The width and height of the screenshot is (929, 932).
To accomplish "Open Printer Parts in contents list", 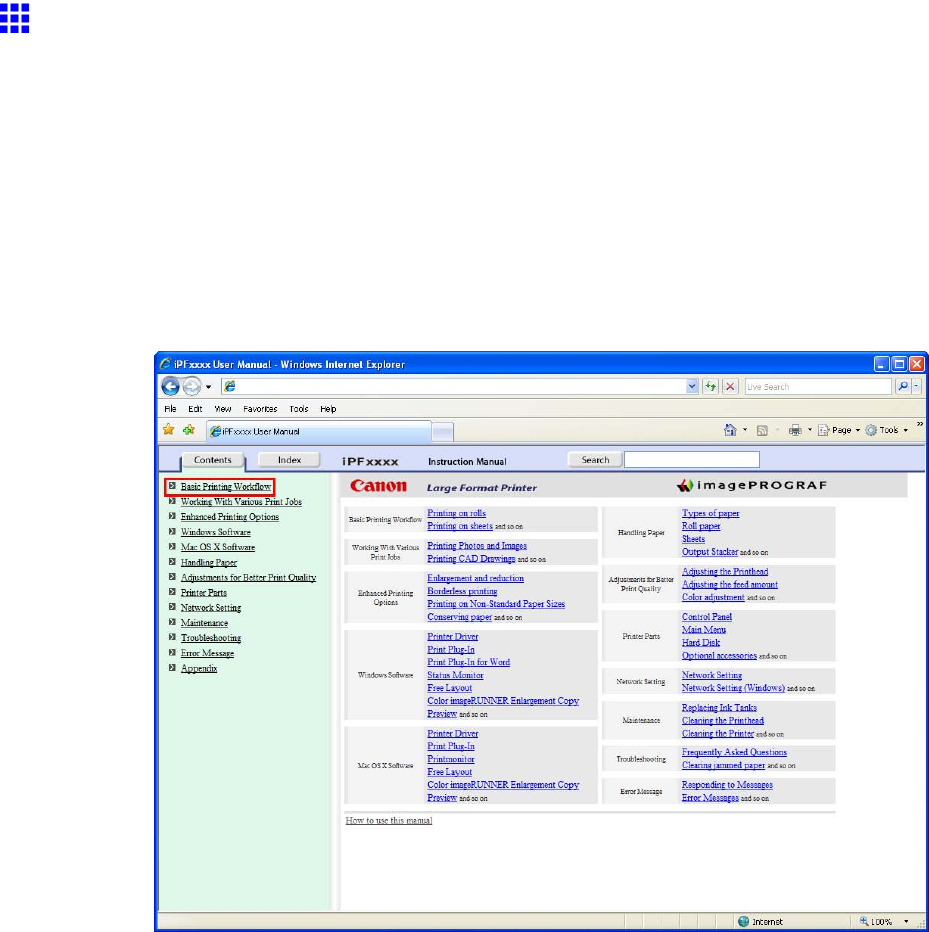I will pyautogui.click(x=204, y=593).
